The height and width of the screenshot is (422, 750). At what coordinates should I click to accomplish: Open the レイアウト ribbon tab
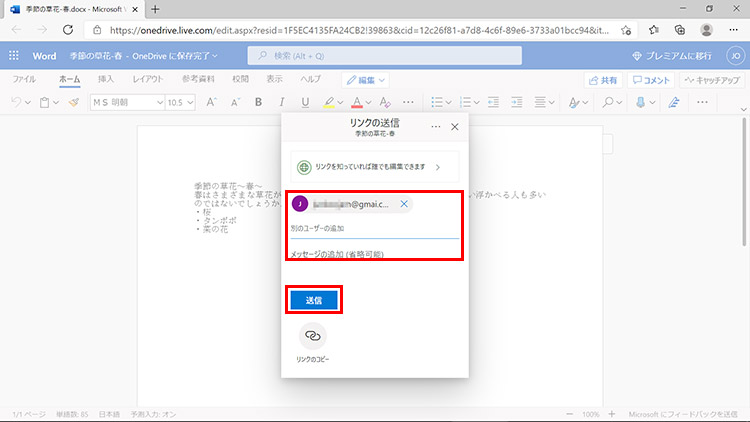pos(148,78)
